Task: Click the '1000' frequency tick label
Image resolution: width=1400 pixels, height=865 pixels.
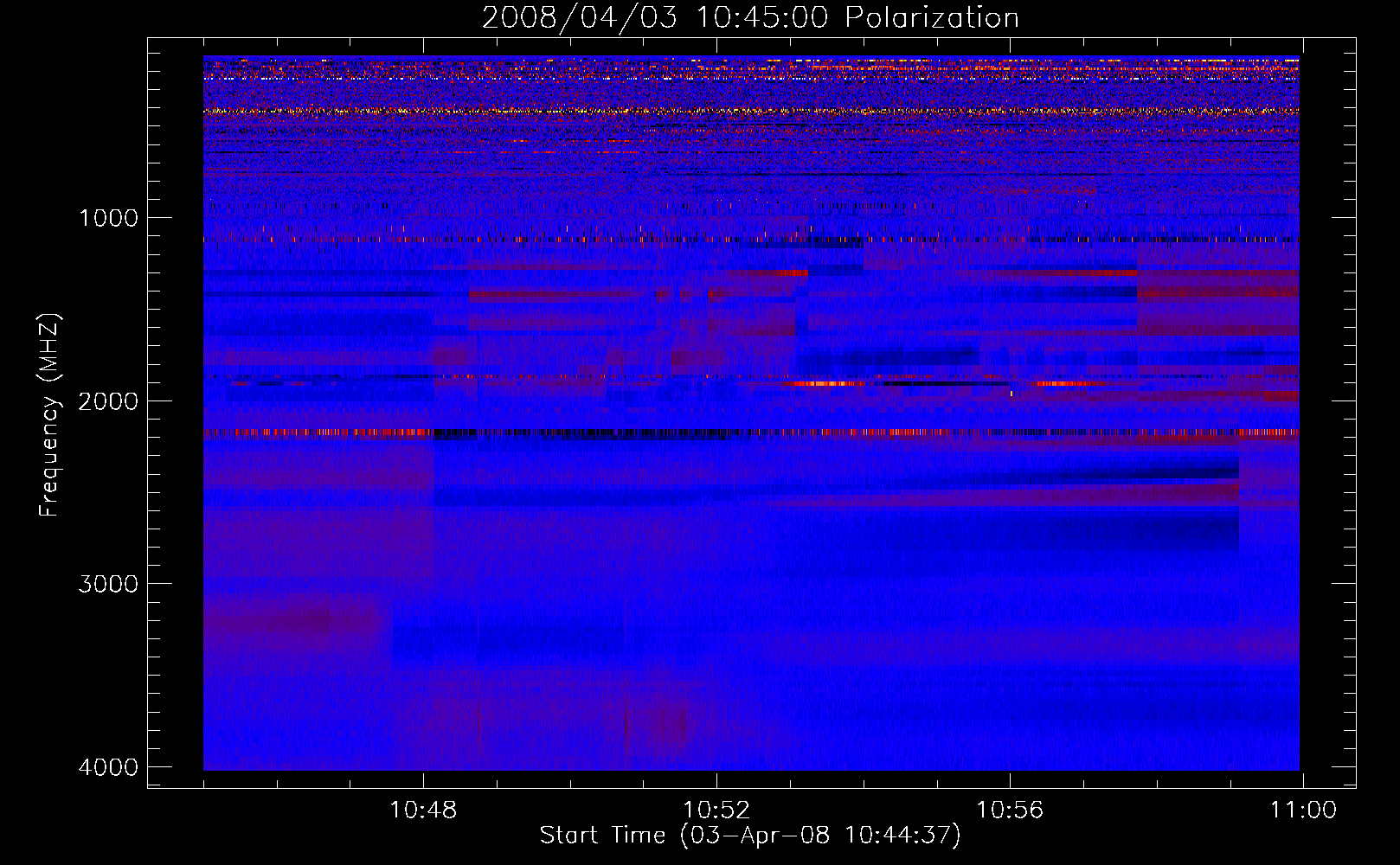Action: (x=108, y=218)
